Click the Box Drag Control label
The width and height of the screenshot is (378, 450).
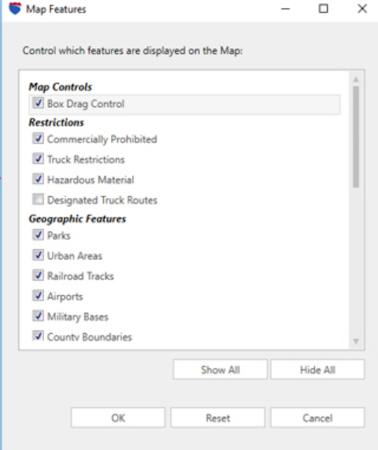[86, 104]
